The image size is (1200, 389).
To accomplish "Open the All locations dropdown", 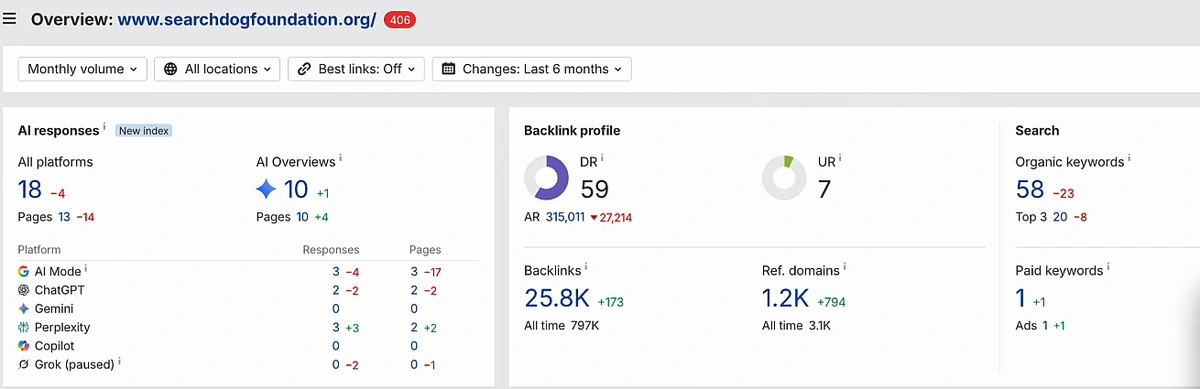I will pyautogui.click(x=217, y=69).
